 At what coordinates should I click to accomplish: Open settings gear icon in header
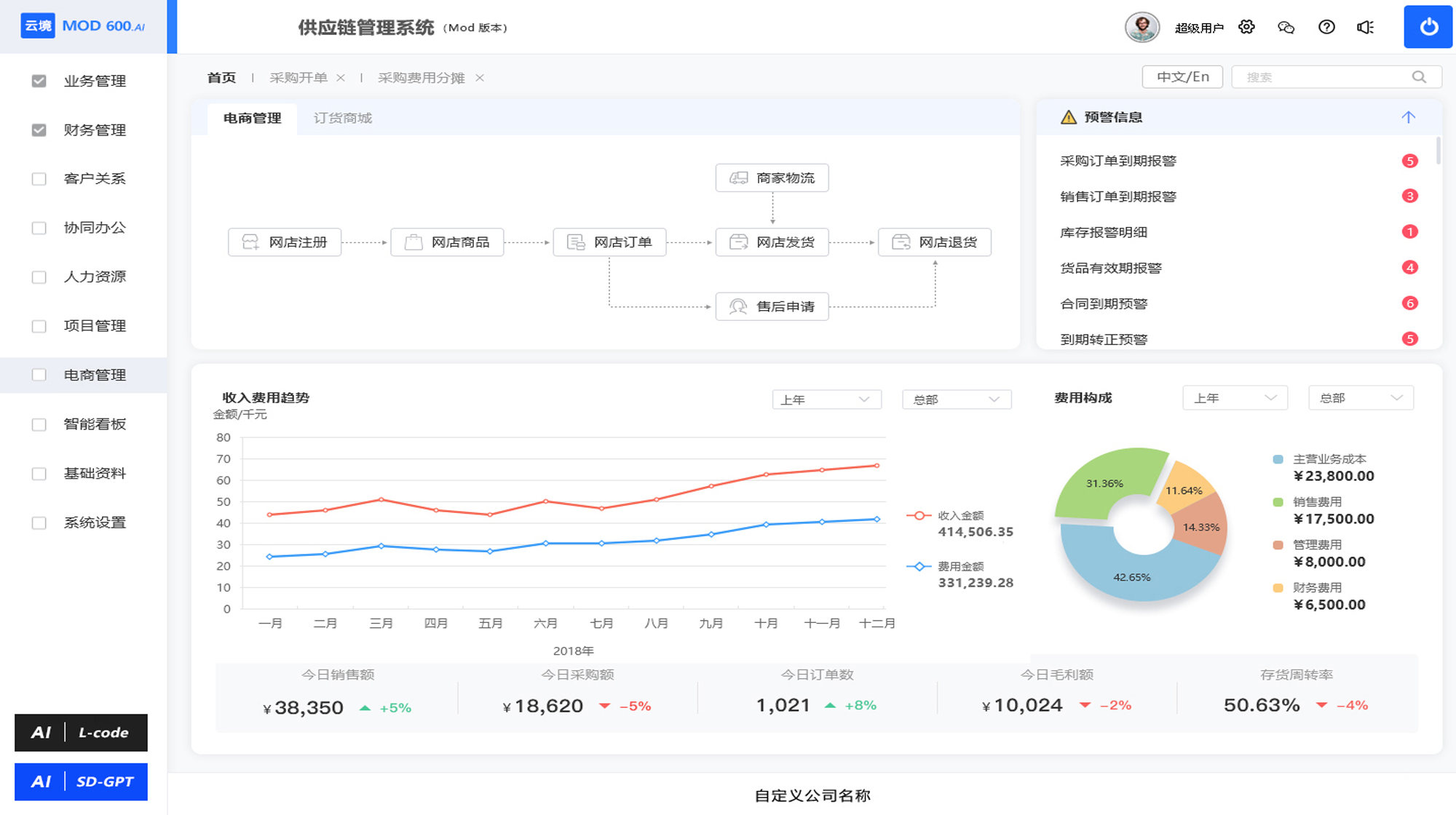[x=1246, y=27]
